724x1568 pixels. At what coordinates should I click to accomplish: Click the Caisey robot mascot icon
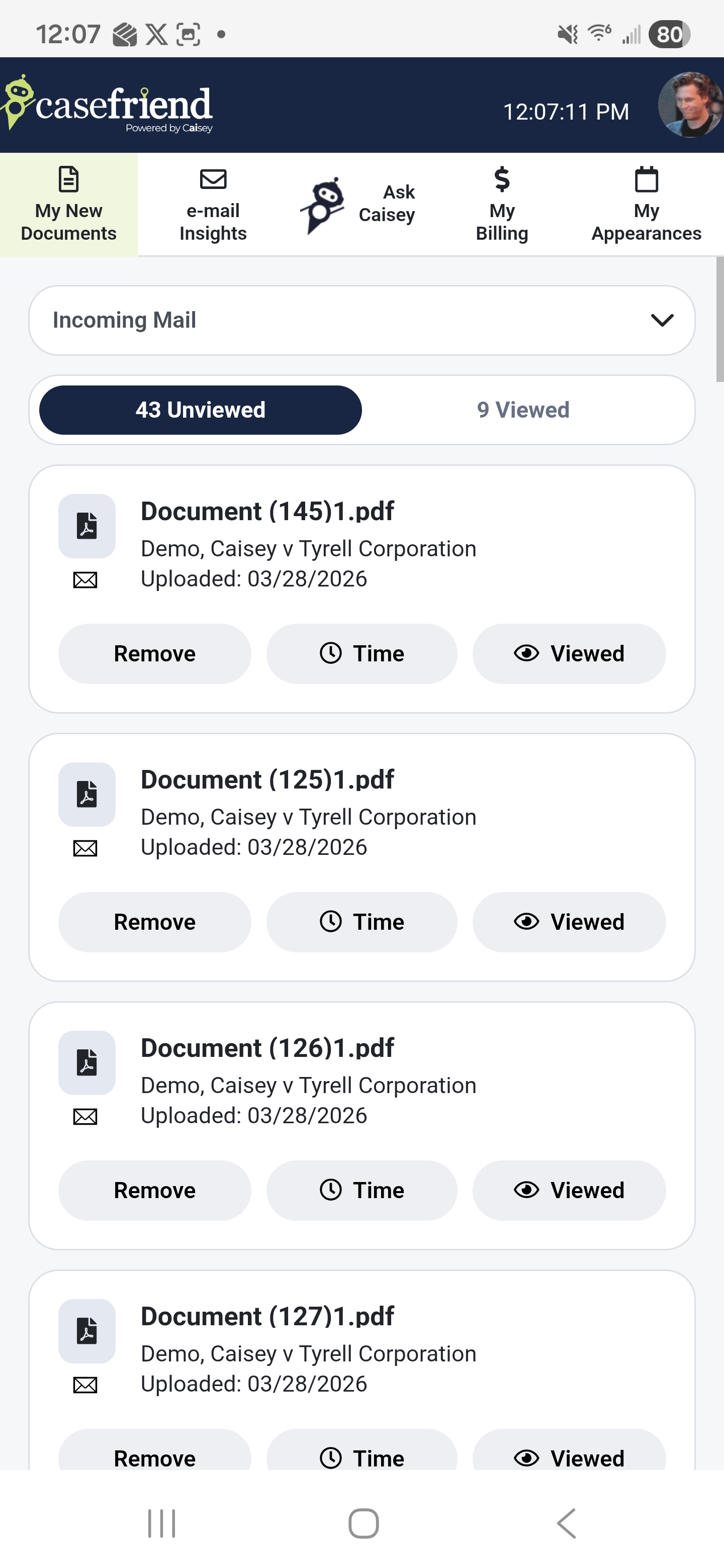tap(323, 206)
